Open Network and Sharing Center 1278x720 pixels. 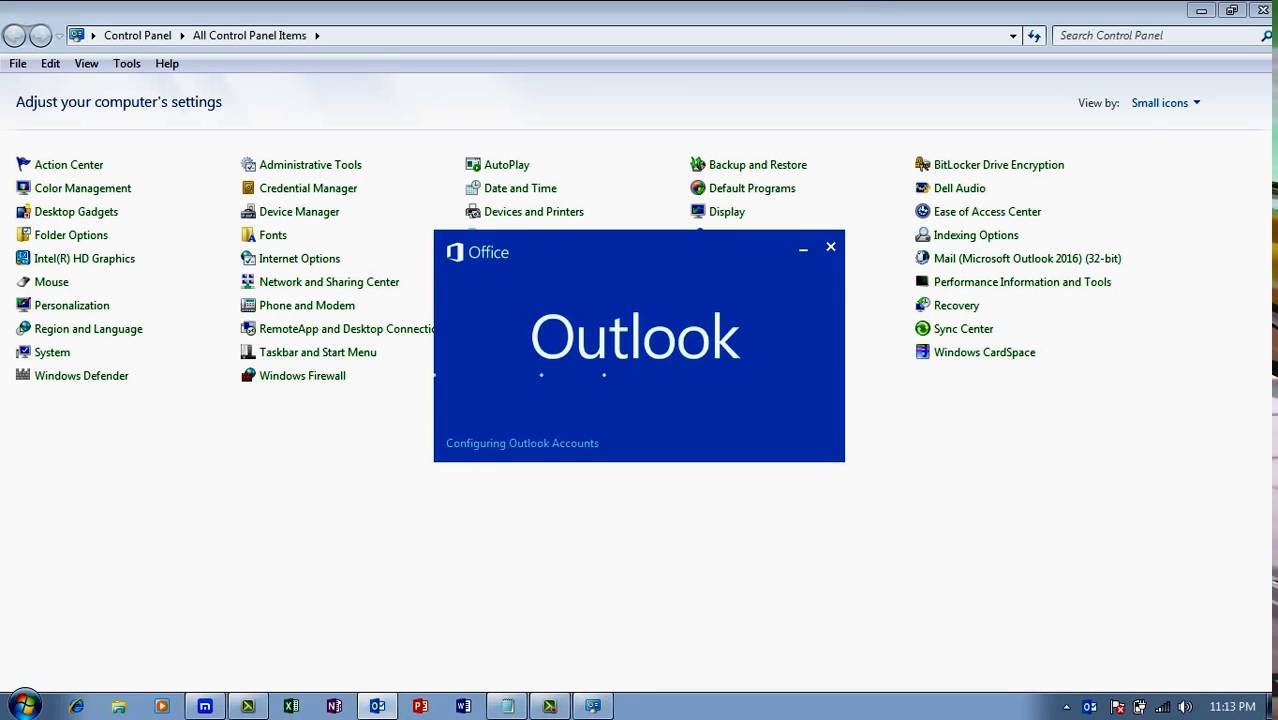(320, 282)
